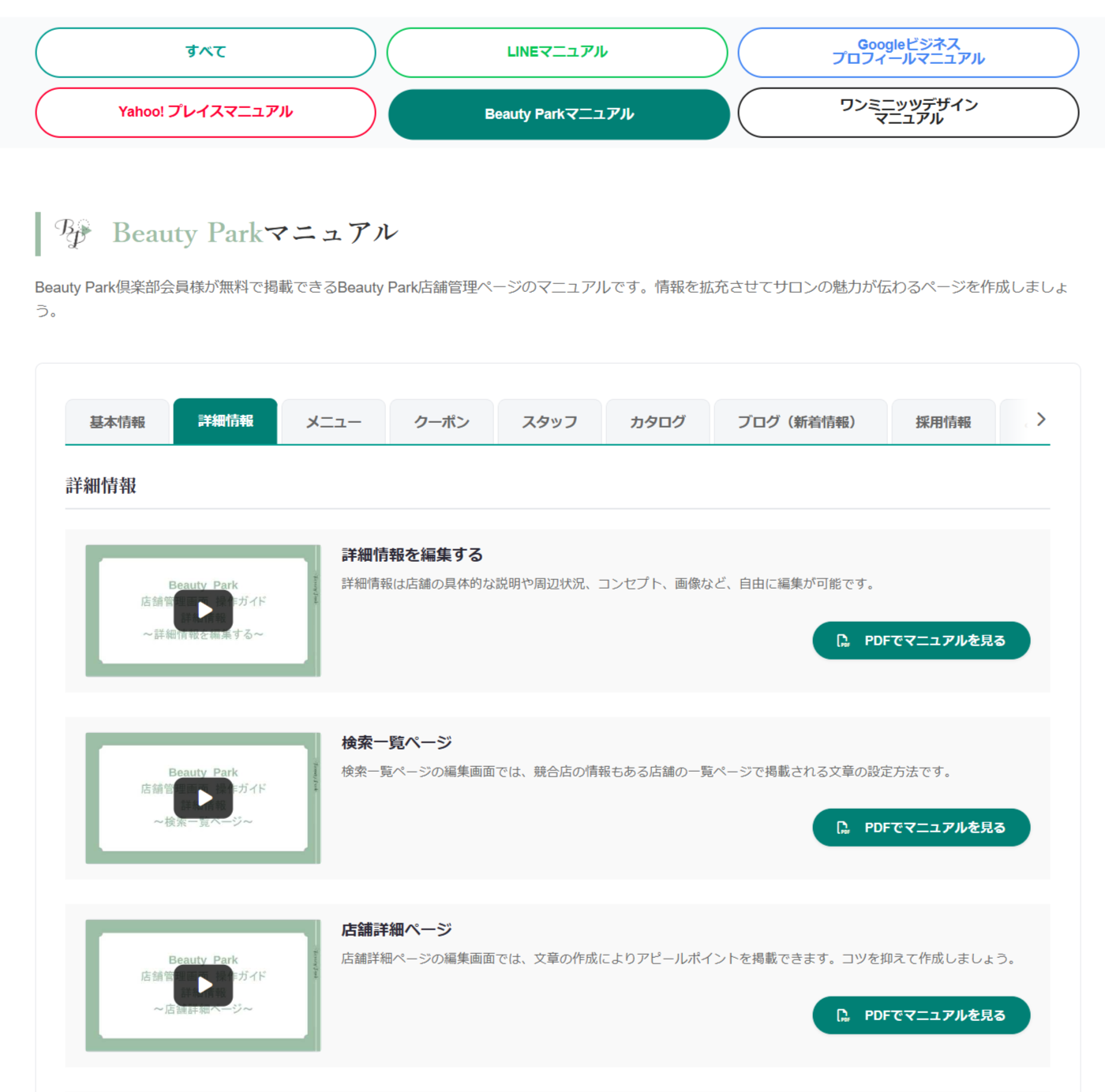
Task: Click the right chevron to show more tabs
Action: (x=1041, y=419)
